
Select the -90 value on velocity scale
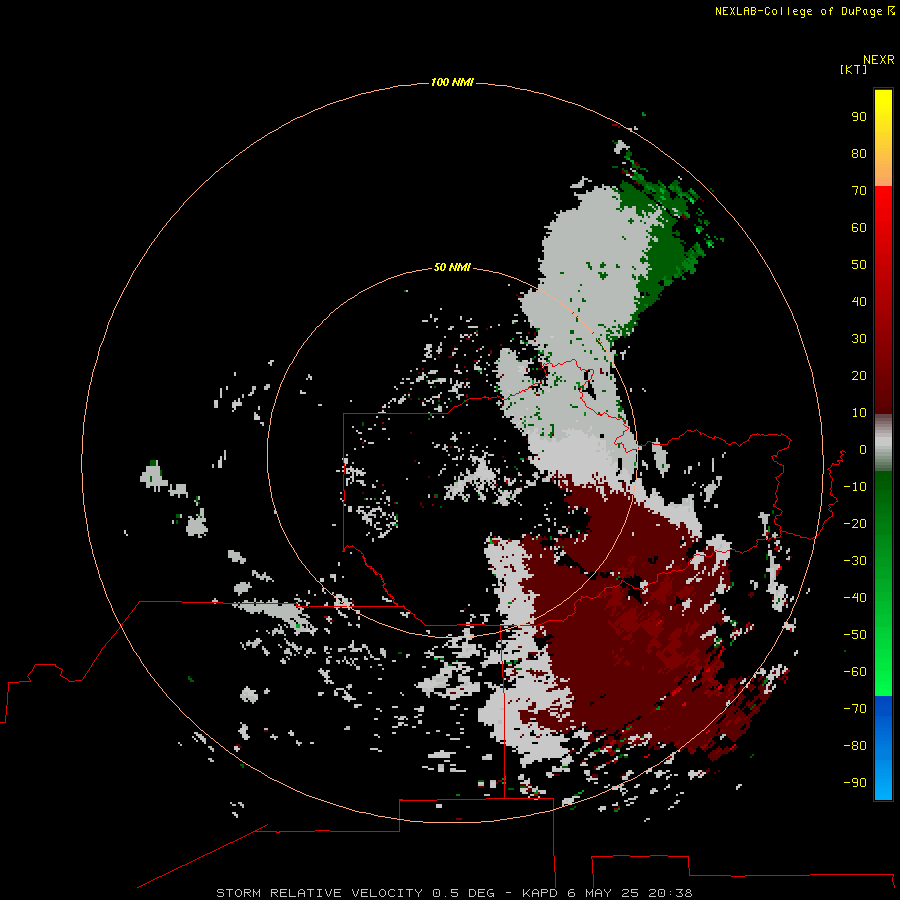(x=855, y=783)
